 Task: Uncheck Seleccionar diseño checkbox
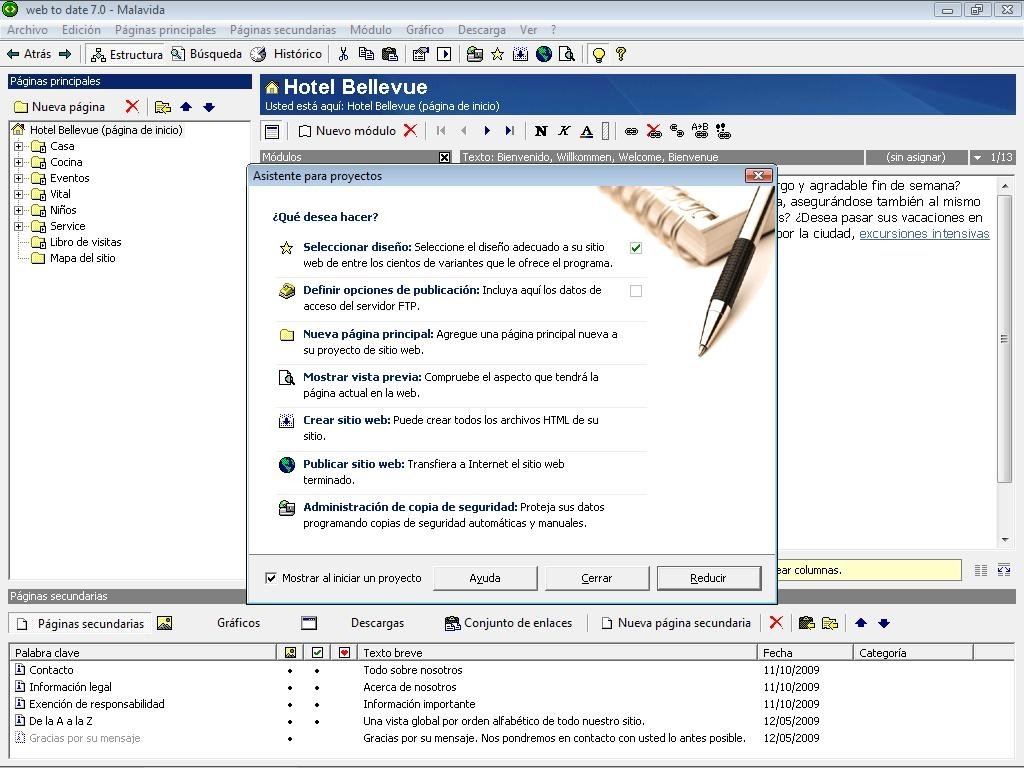point(635,248)
